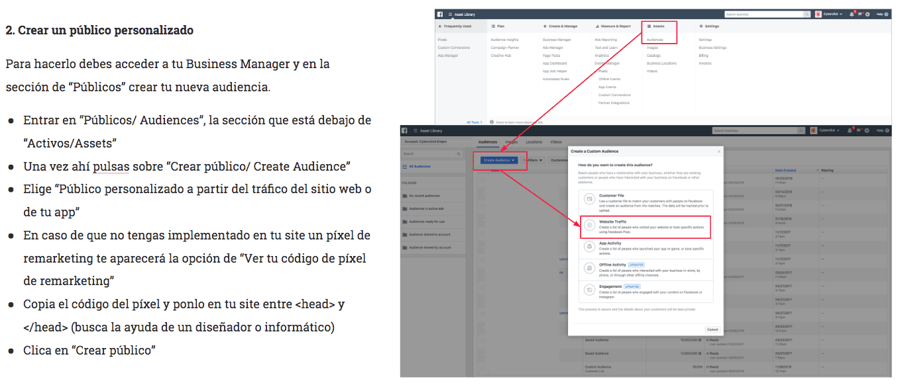The height and width of the screenshot is (385, 900).
Task: Select the Engagement option icon
Action: tap(588, 289)
